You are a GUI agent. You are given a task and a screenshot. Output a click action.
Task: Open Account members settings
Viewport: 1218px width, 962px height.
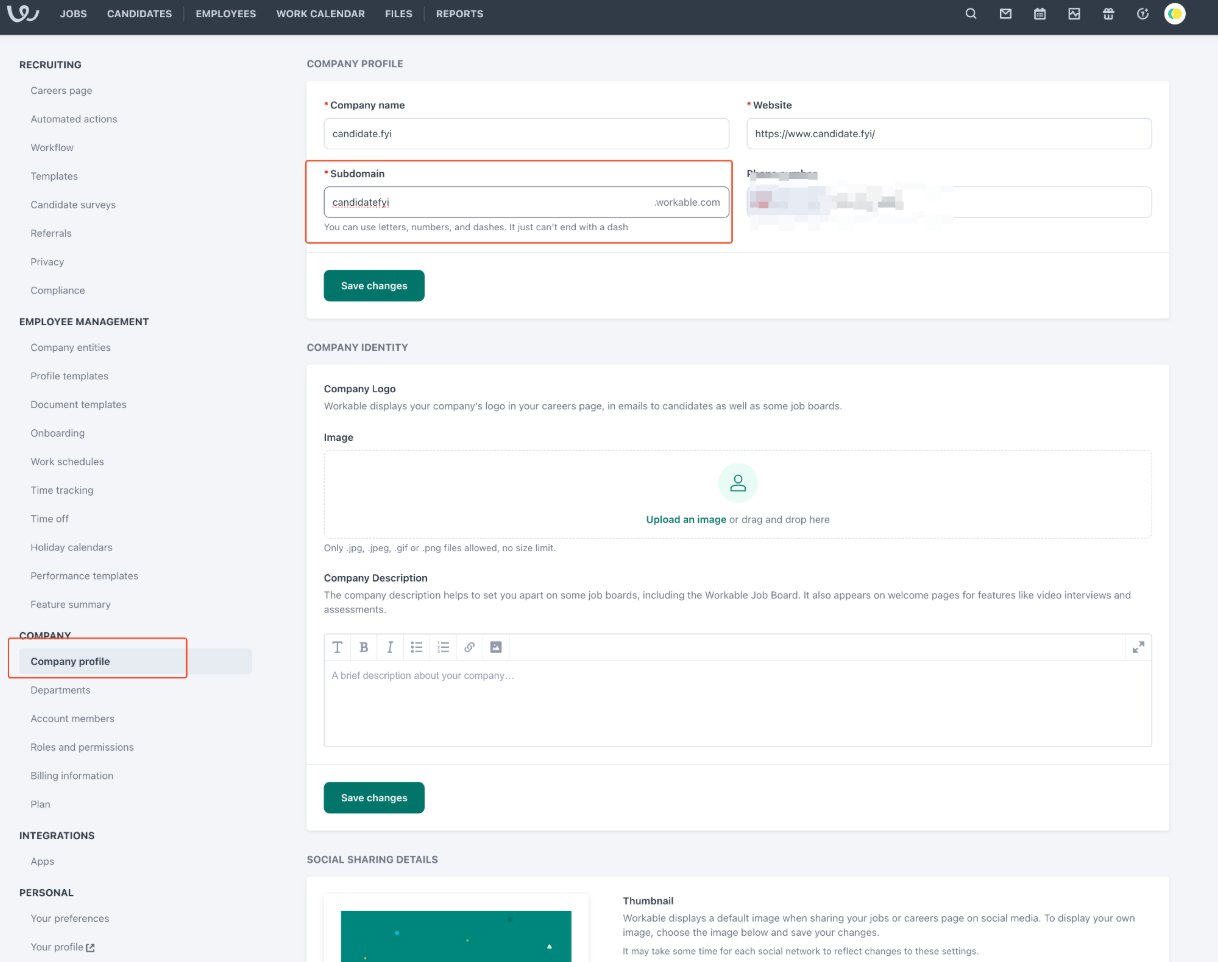click(73, 719)
